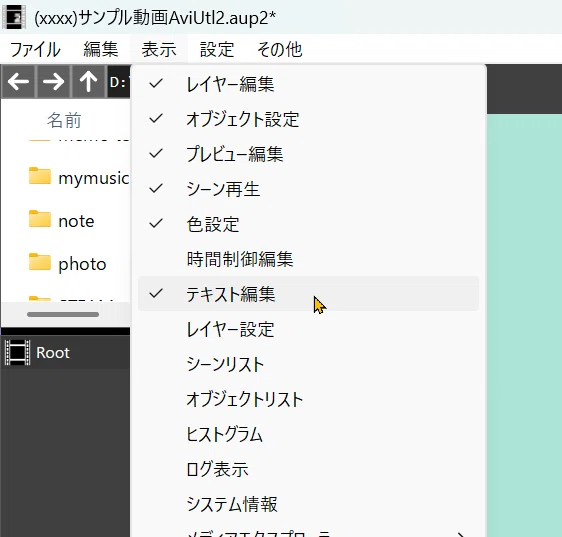Image resolution: width=562 pixels, height=537 pixels.
Task: Open the ファイル menu
Action: pyautogui.click(x=35, y=49)
